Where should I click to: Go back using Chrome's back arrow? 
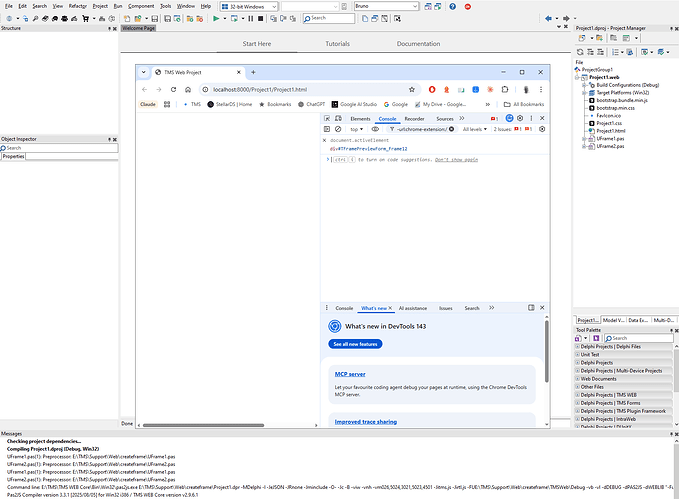143,90
